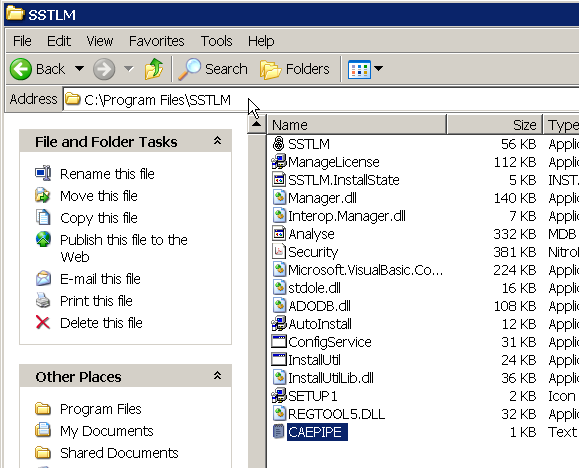Collapse the File and Folder Tasks panel
The width and height of the screenshot is (579, 468).
point(217,141)
